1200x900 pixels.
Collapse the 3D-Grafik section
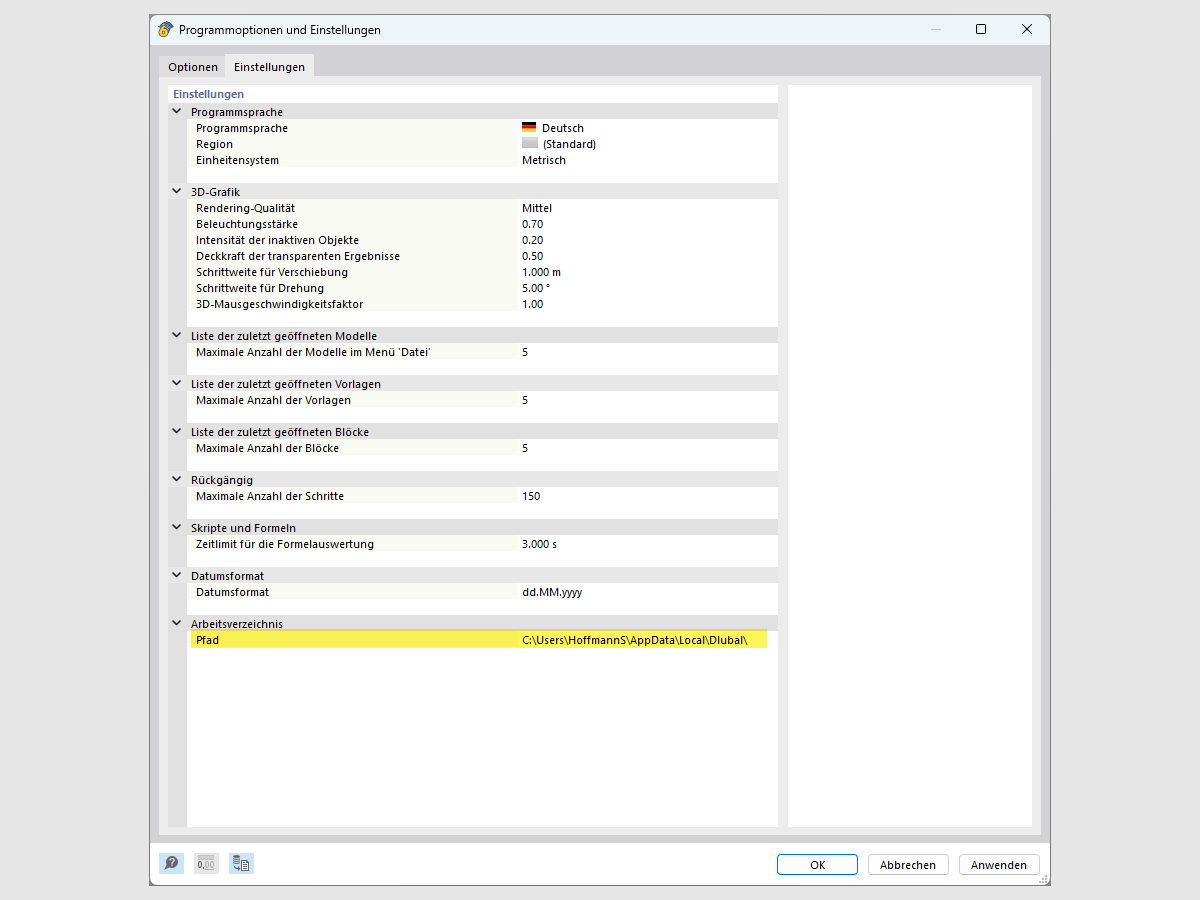[x=176, y=190]
